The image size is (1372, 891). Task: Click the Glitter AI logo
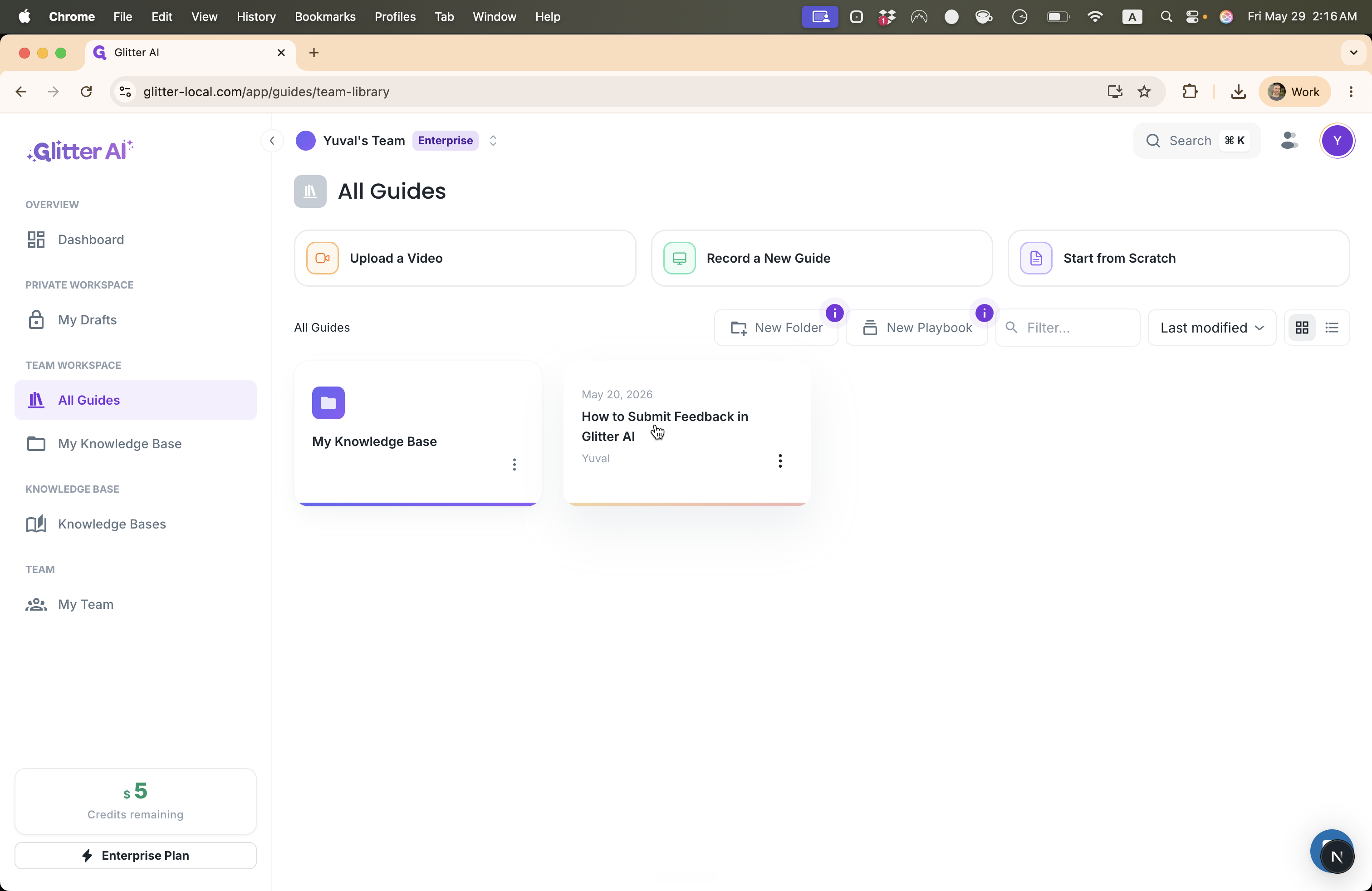(x=80, y=151)
